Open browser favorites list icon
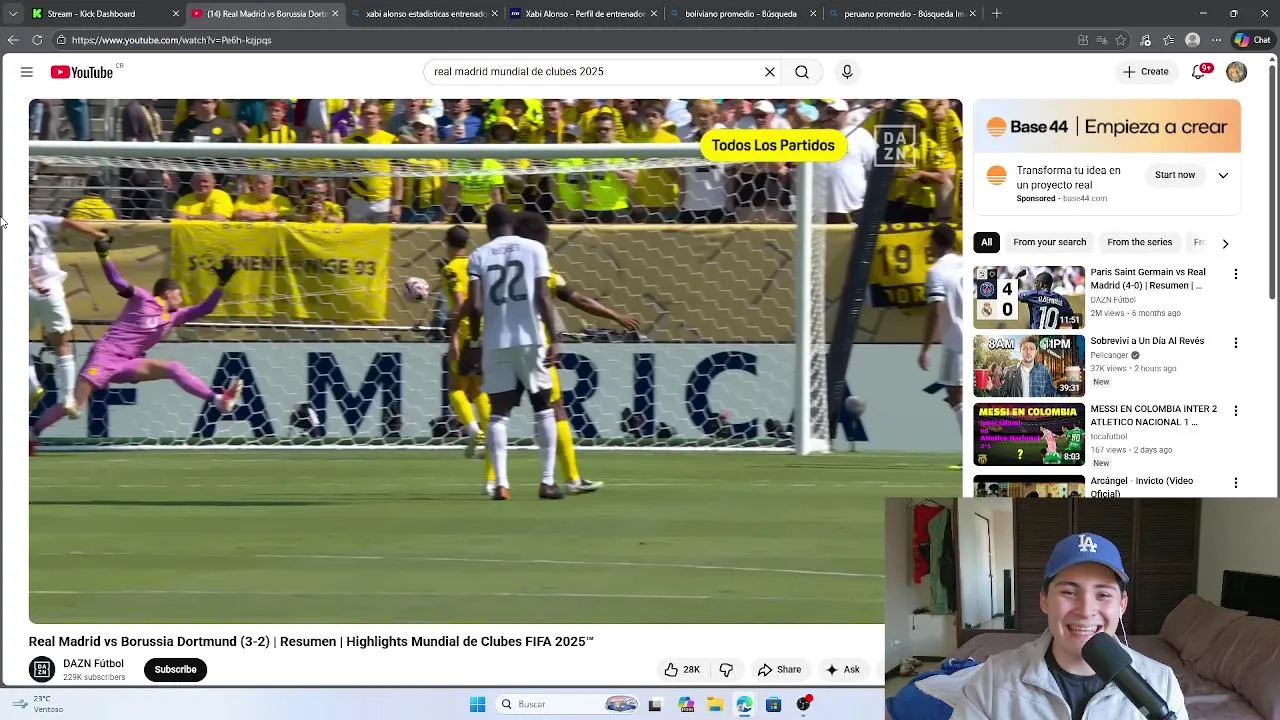This screenshot has height=720, width=1280. coord(1169,40)
